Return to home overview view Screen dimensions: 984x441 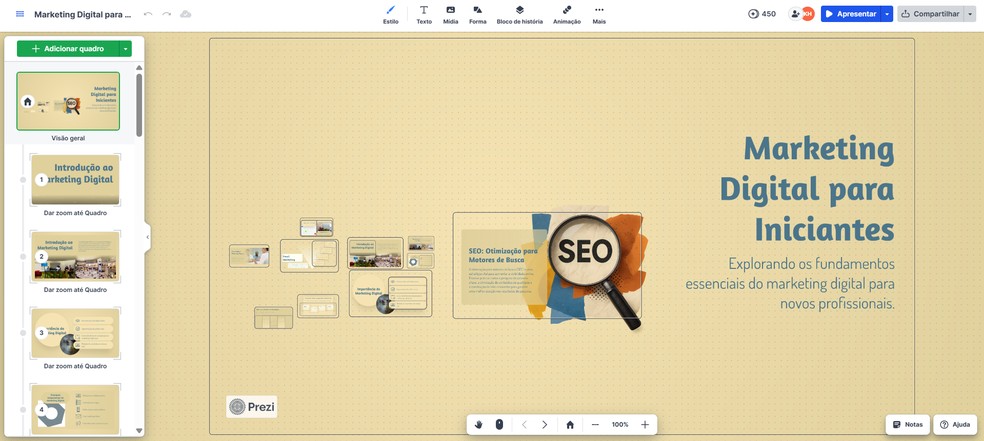click(x=570, y=425)
